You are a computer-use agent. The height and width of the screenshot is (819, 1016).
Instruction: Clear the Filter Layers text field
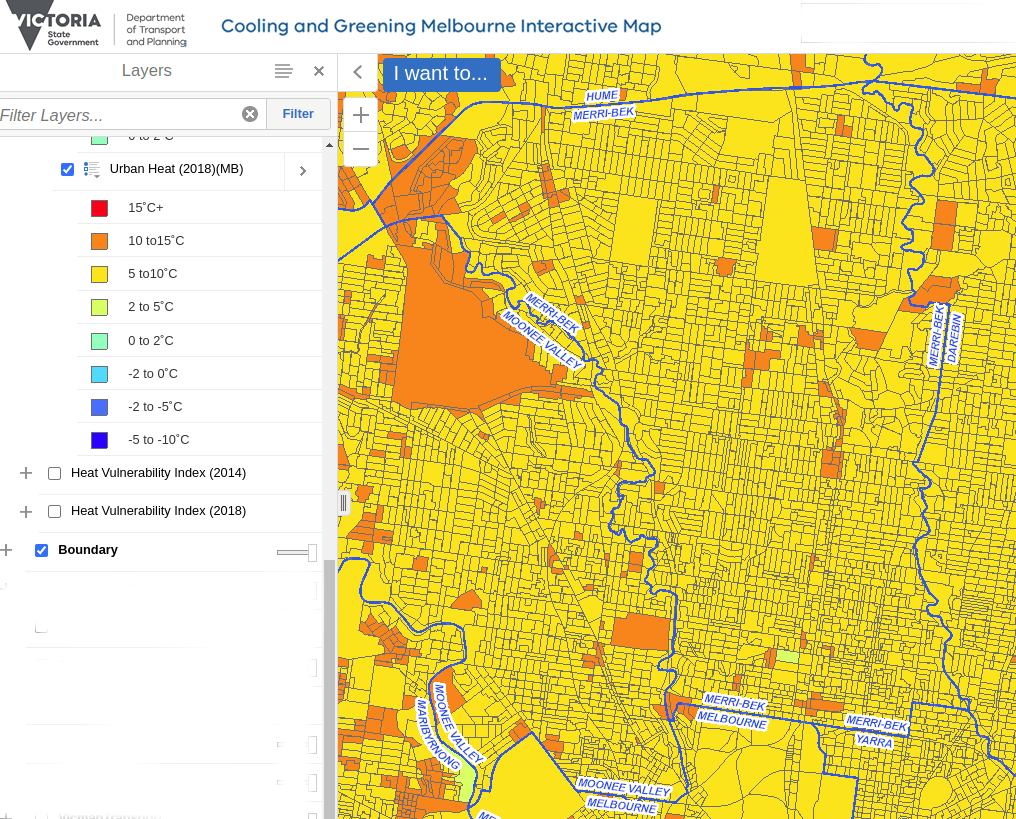point(250,114)
